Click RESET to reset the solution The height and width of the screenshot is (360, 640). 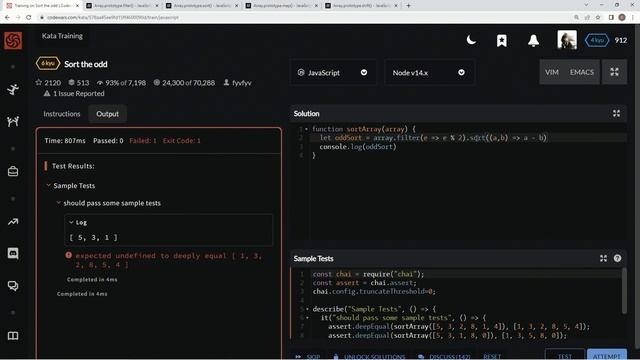(492, 356)
